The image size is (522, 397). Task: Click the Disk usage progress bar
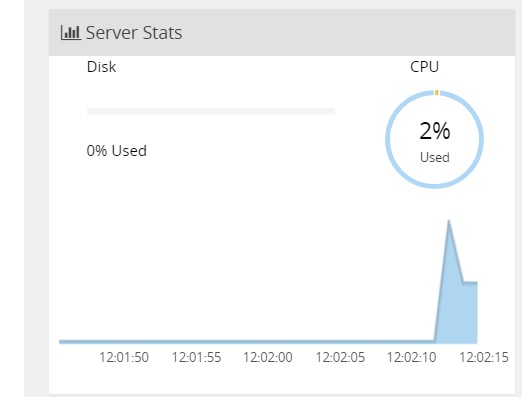tap(211, 111)
